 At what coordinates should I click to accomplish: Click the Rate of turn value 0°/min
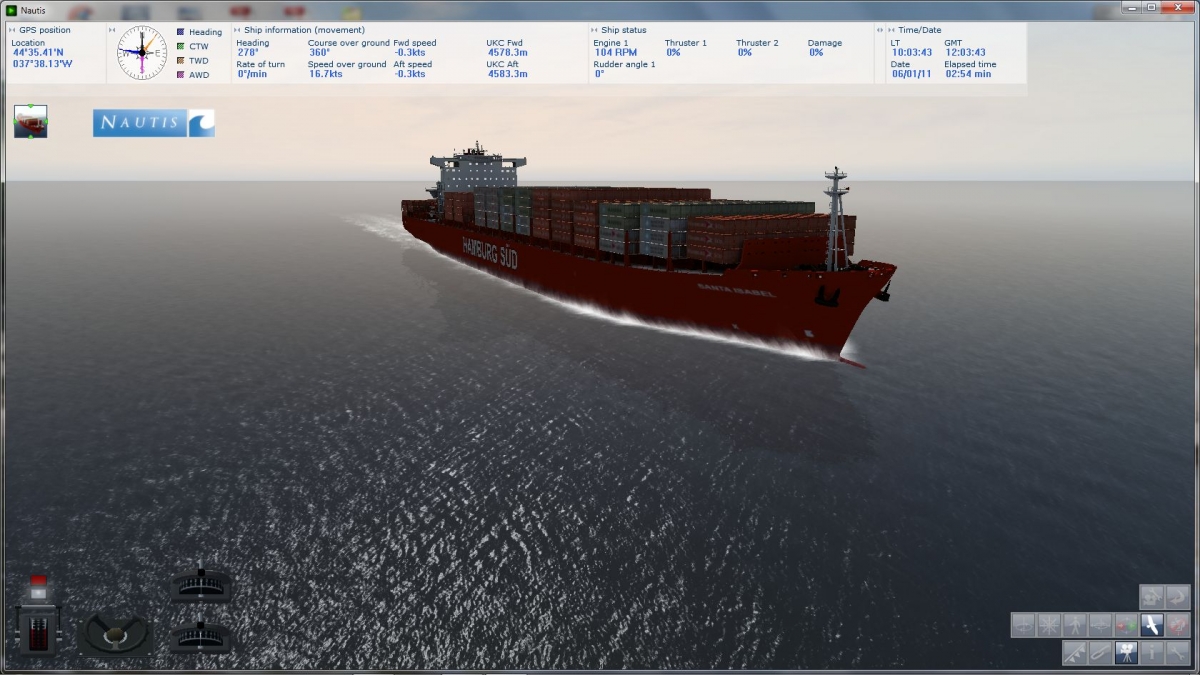tap(252, 74)
